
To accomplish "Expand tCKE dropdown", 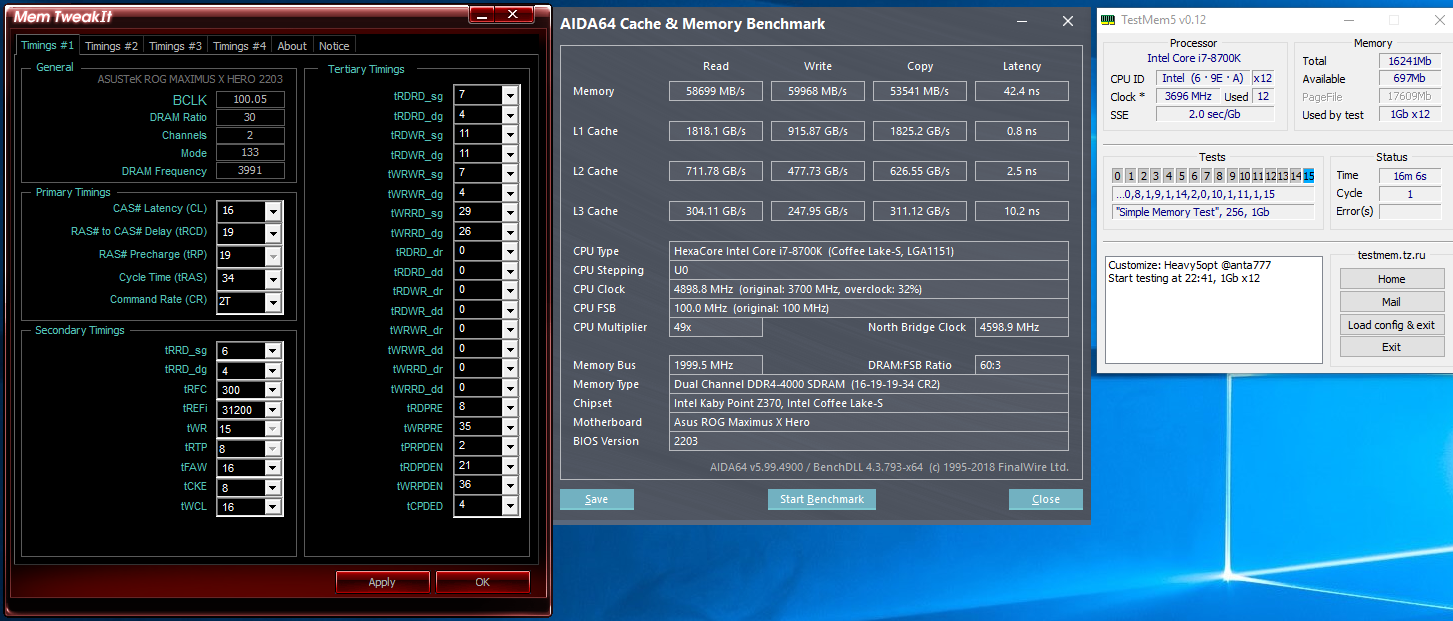I will (x=273, y=488).
